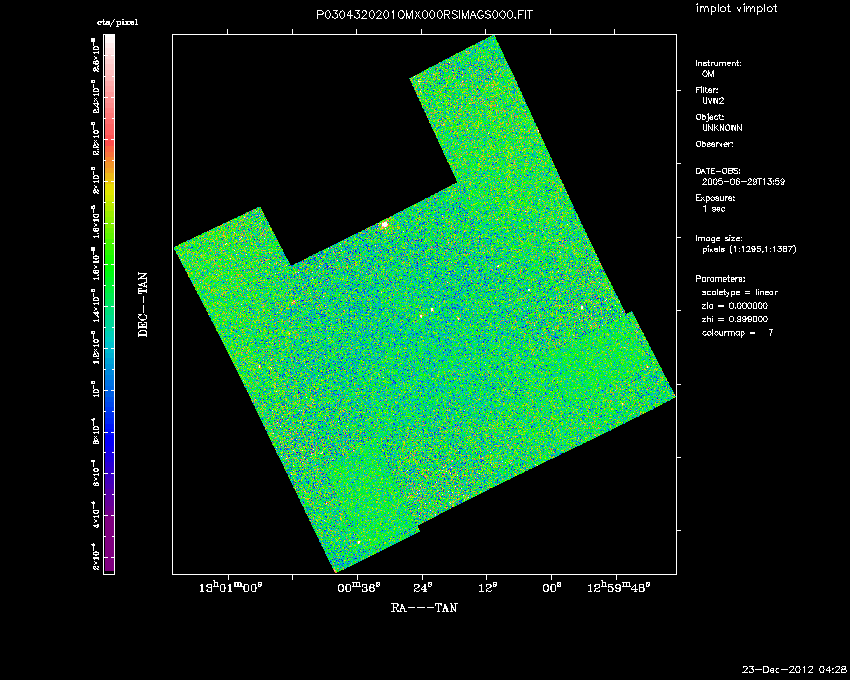The image size is (850, 680).
Task: Click the 'zlo = 0.000000' parameter
Action: click(735, 306)
